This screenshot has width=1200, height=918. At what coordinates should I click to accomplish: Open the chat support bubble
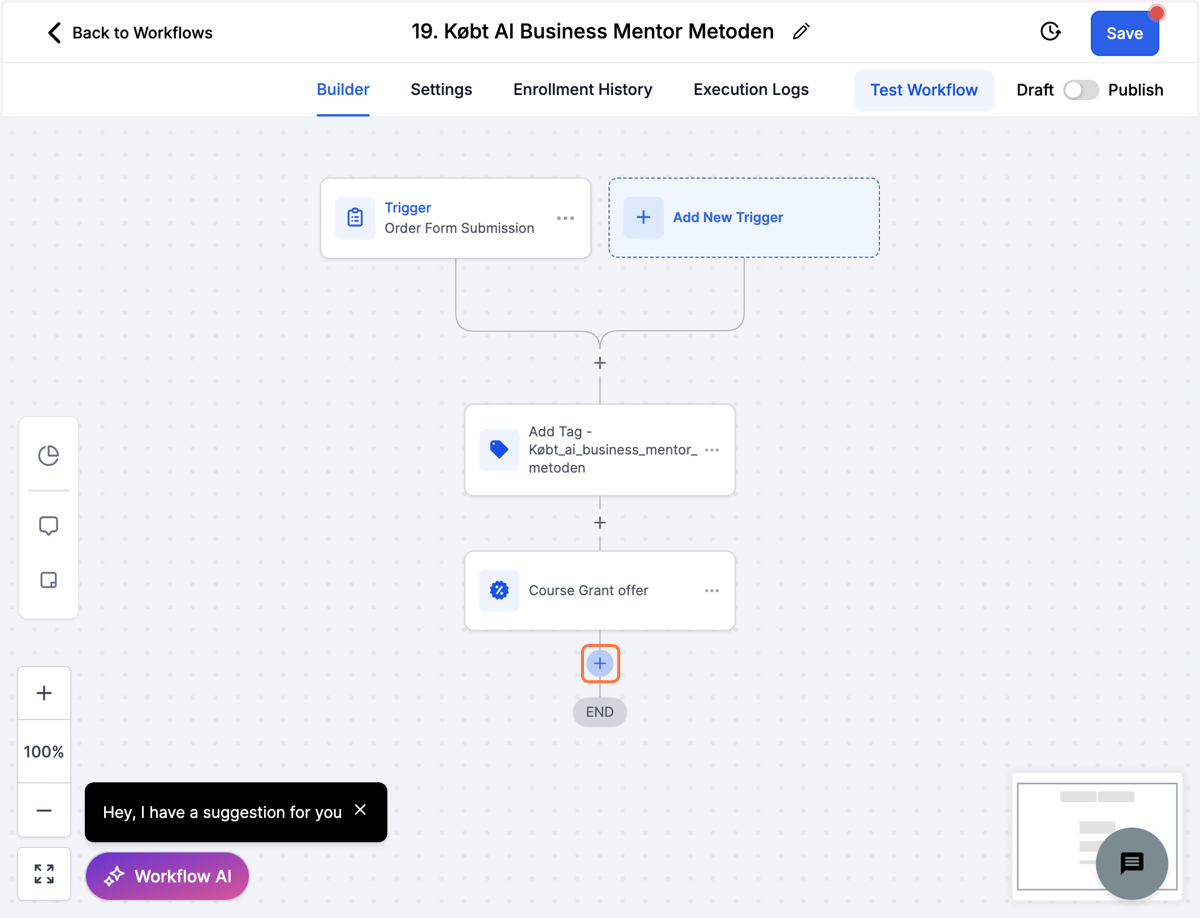[1132, 864]
